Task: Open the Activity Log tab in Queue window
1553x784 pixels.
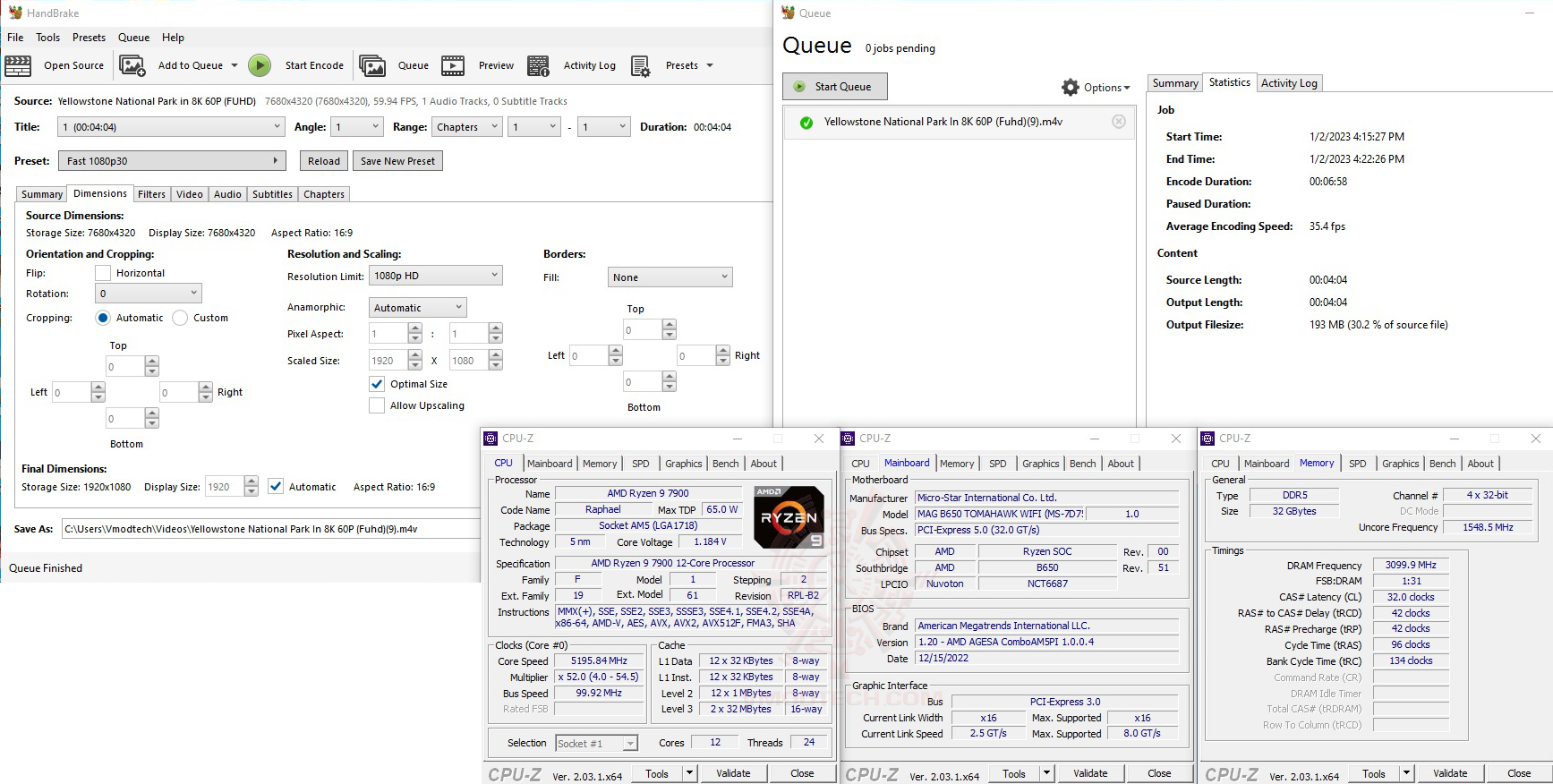Action: 1289,83
